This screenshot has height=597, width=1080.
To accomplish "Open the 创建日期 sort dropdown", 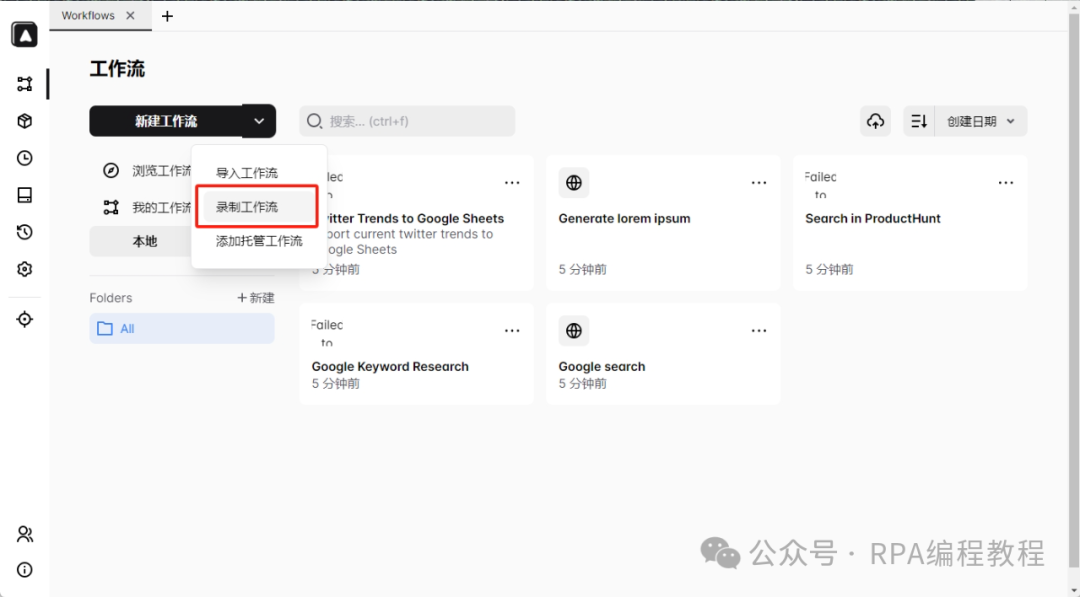I will pos(981,121).
